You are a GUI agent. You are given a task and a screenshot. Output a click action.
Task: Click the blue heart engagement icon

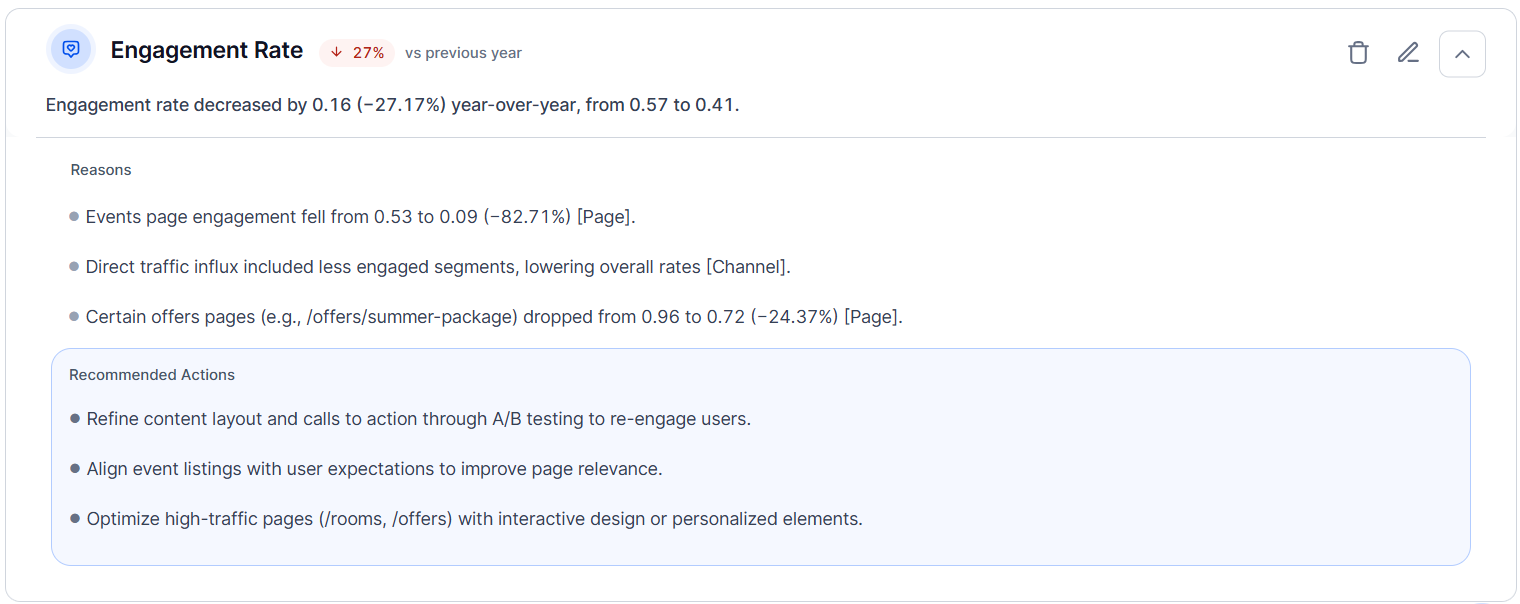71,49
